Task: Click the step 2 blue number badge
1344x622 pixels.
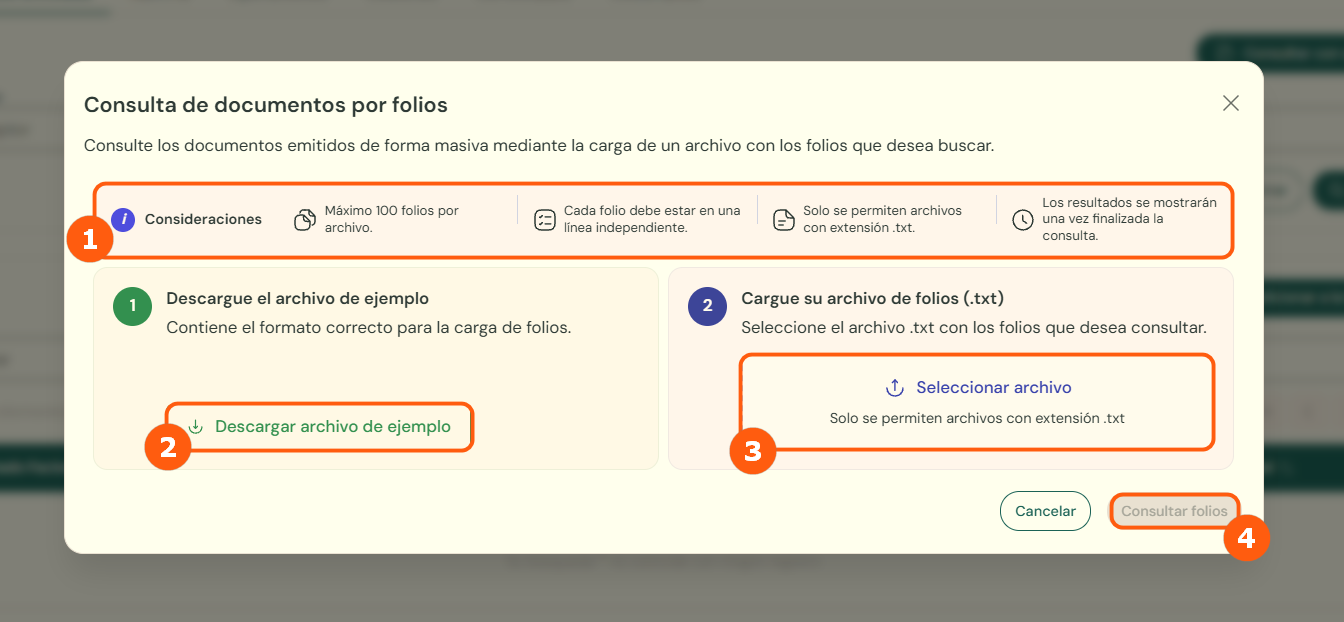Action: coord(707,307)
